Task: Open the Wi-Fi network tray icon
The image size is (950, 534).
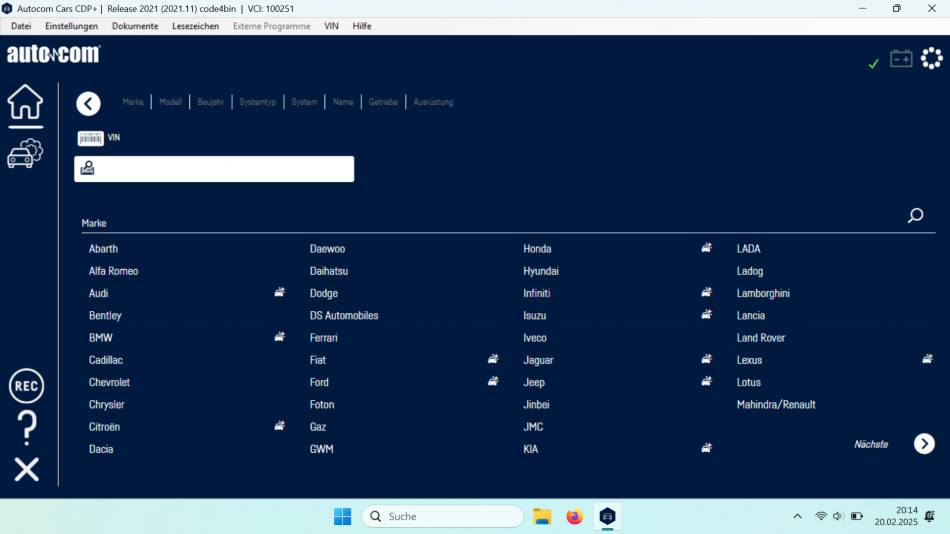Action: point(820,516)
